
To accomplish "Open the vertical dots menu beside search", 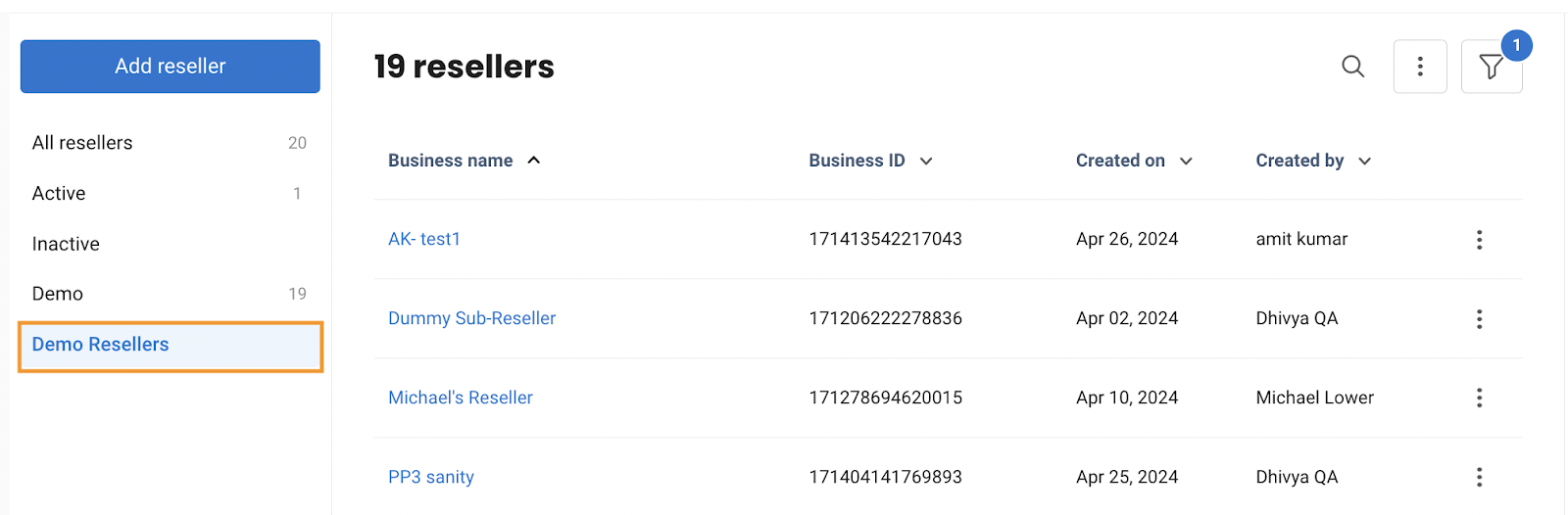I will 1420,67.
